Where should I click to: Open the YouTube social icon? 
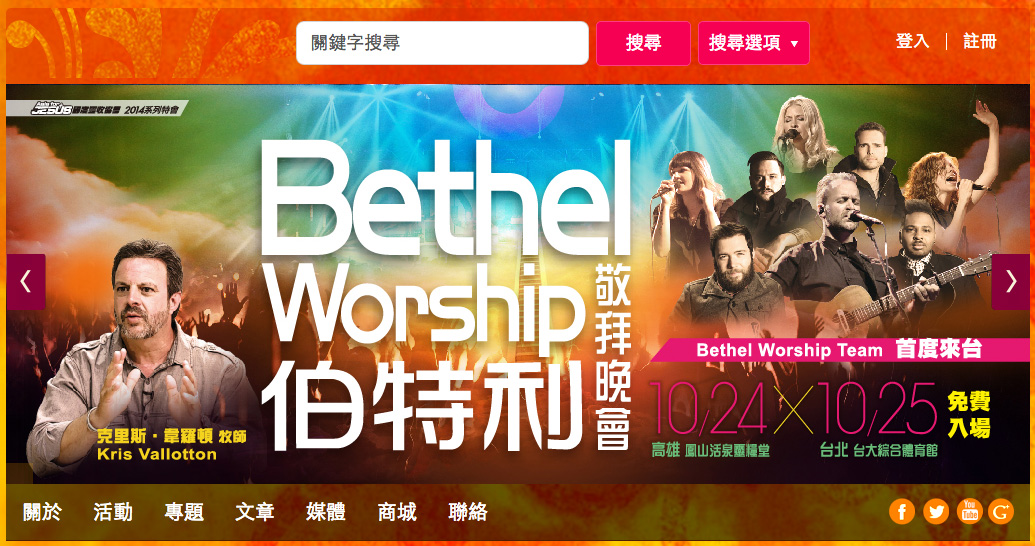[x=969, y=512]
